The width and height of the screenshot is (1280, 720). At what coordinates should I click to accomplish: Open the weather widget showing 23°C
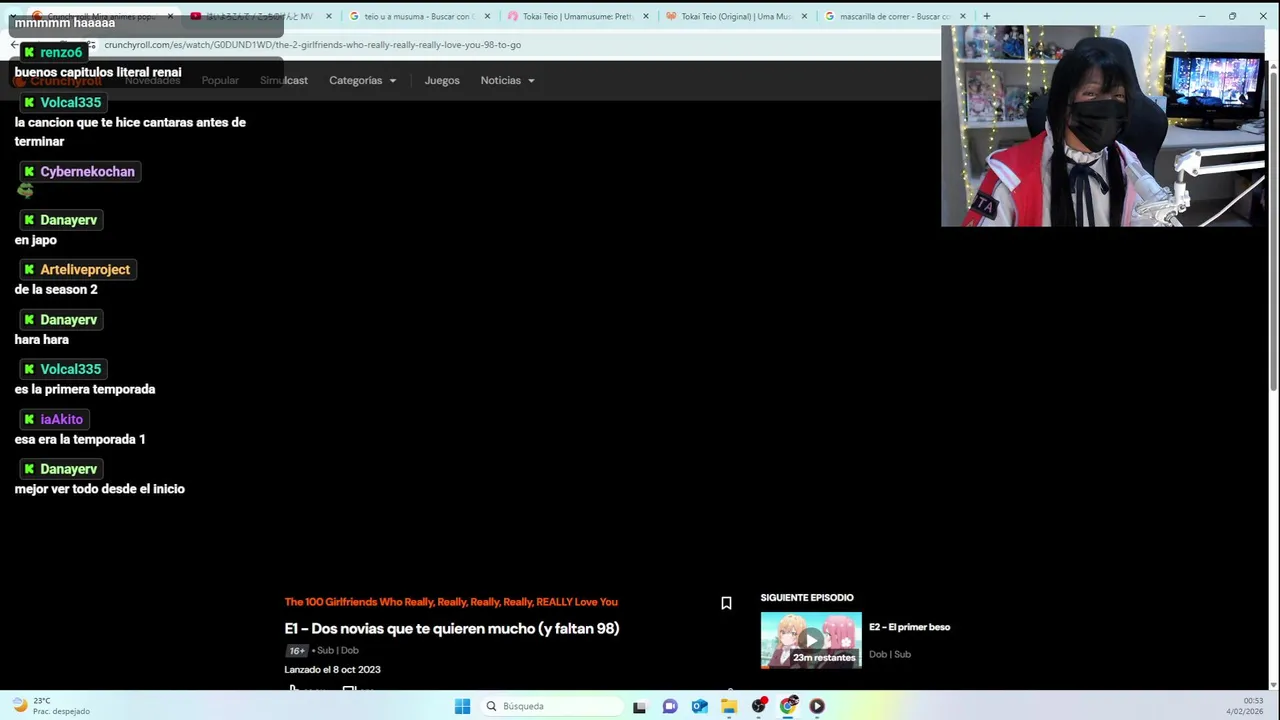click(x=50, y=706)
